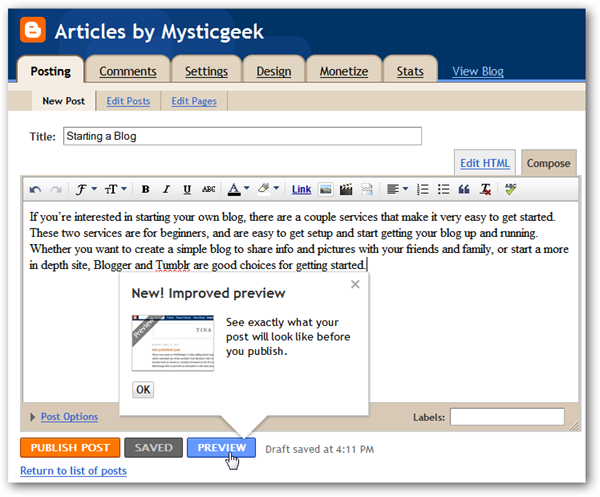Image resolution: width=600 pixels, height=497 pixels.
Task: Open the text alignment dropdown
Action: coord(397,189)
